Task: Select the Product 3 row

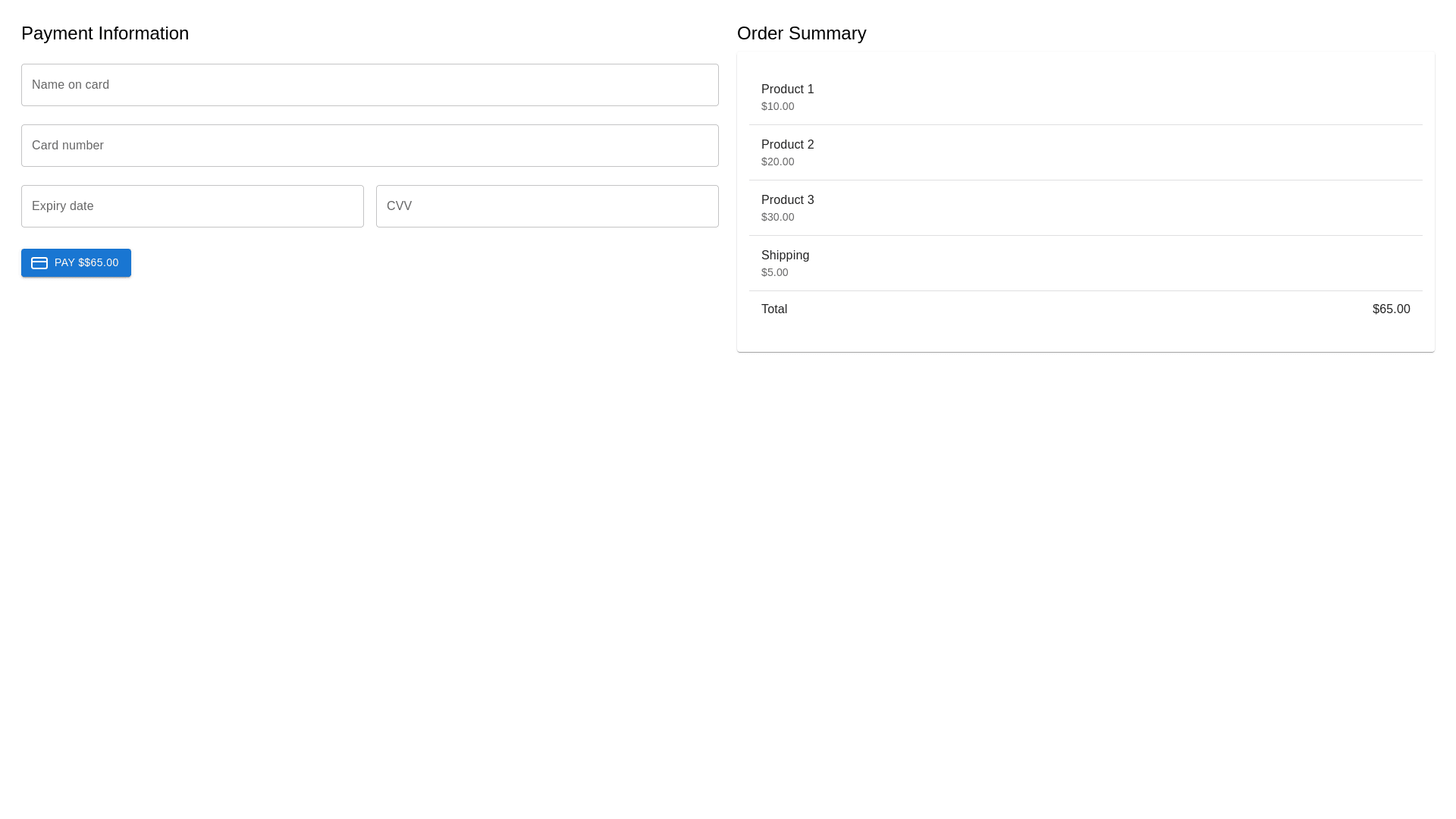Action: click(1084, 208)
